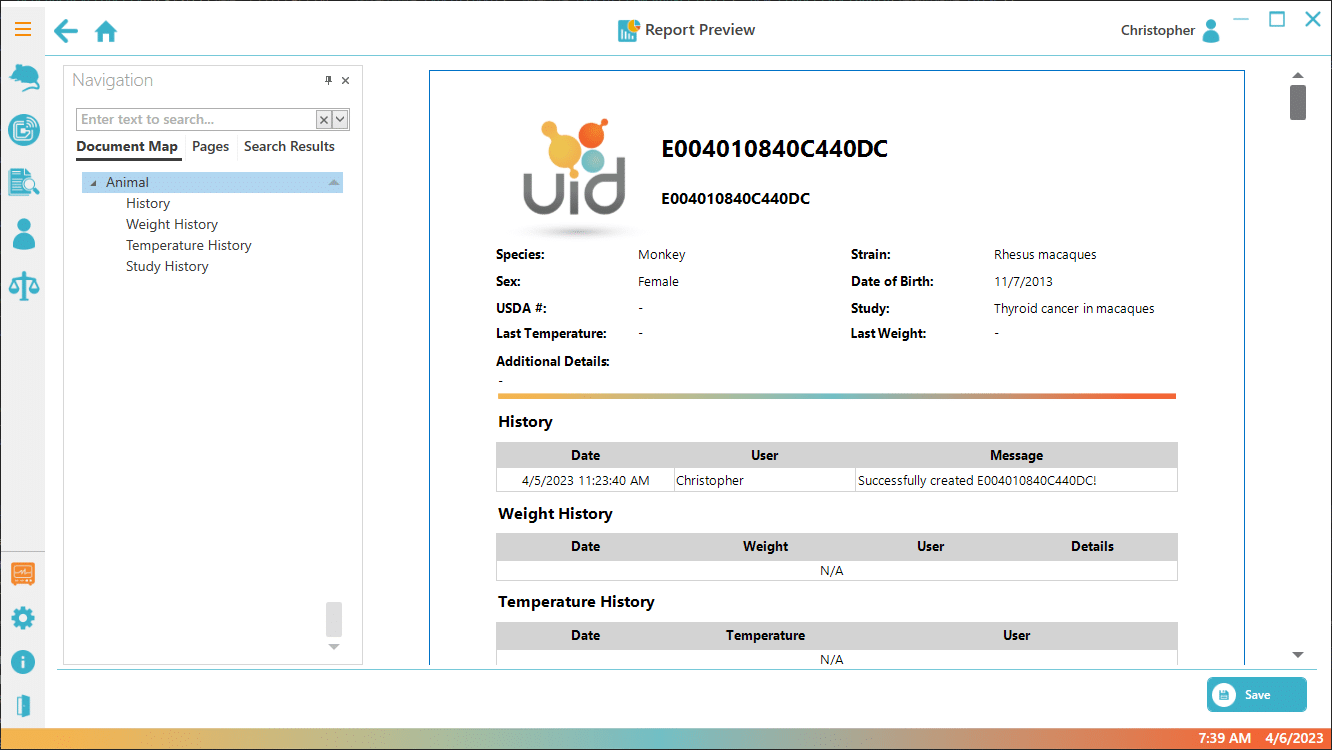
Task: Collapse the Animal tree node
Action: pyautogui.click(x=93, y=183)
